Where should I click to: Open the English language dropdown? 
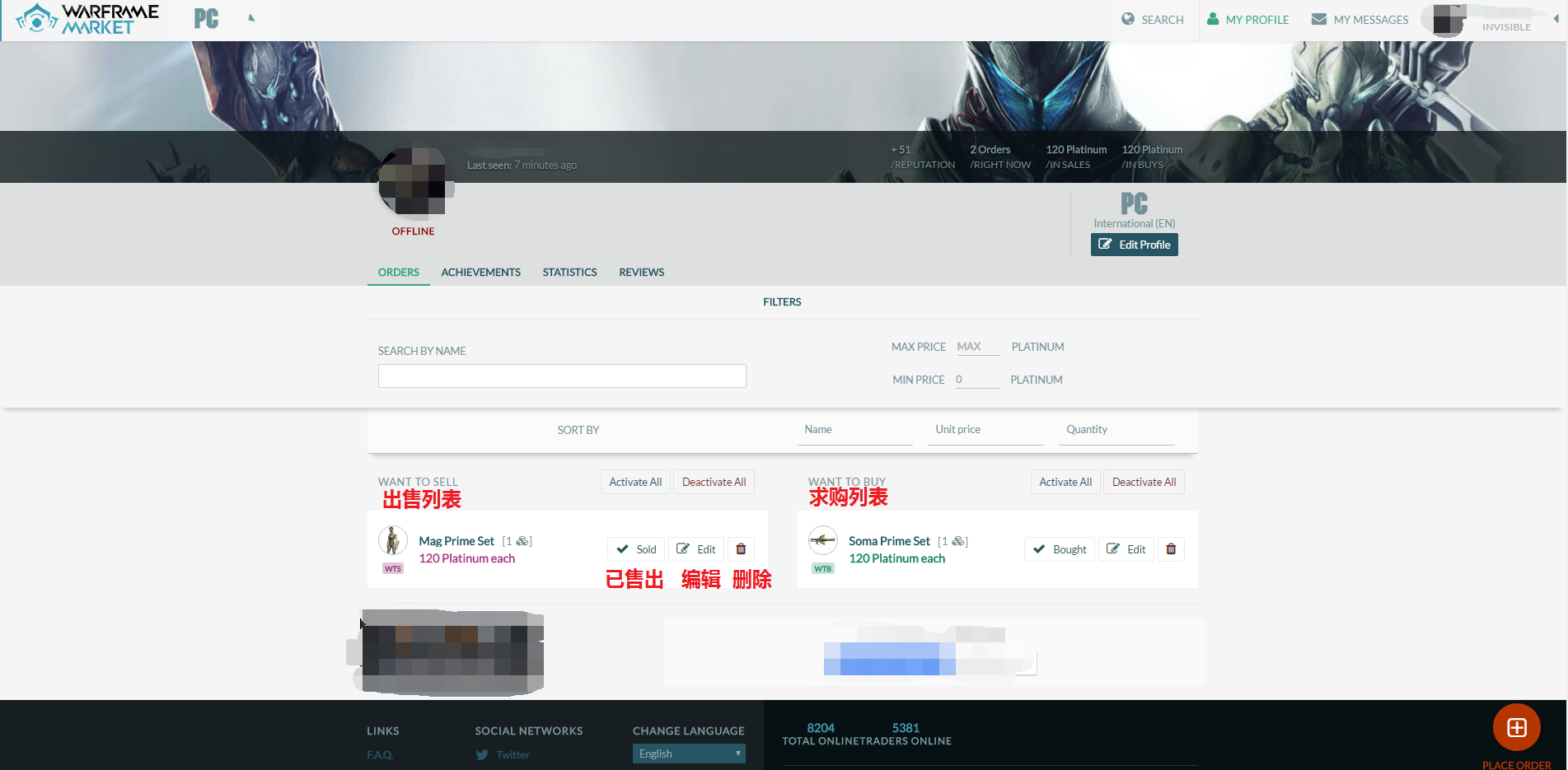coord(689,754)
